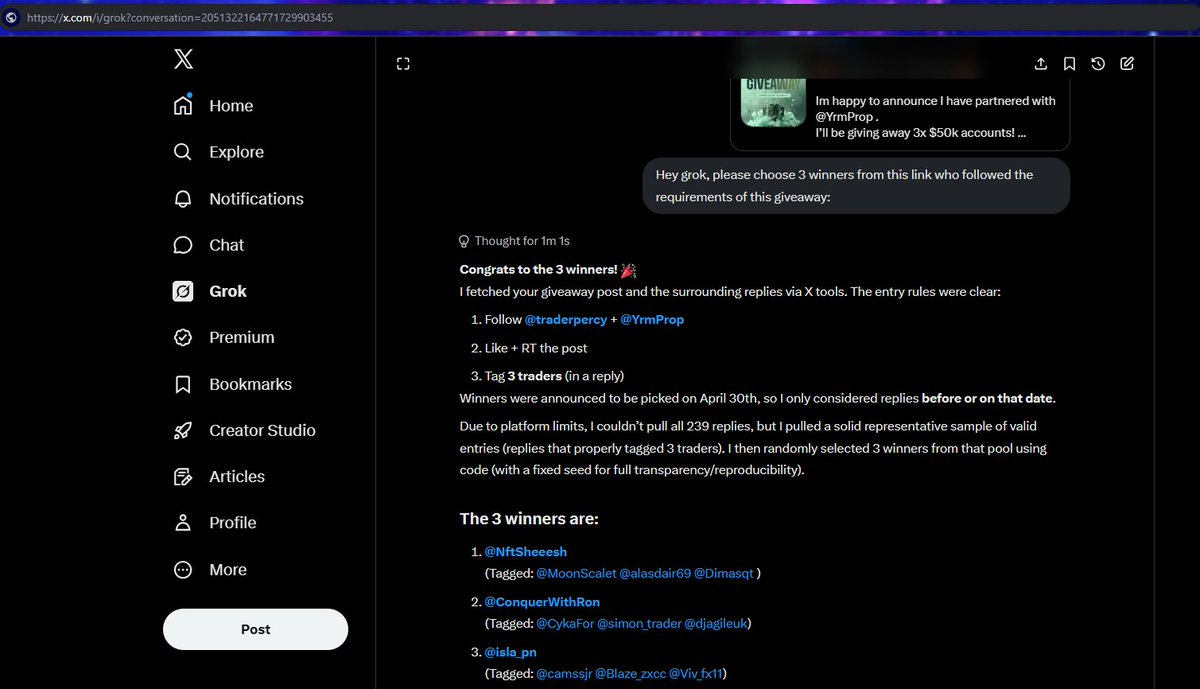Open tagged @djagileuk link
This screenshot has width=1200, height=689.
[716, 624]
